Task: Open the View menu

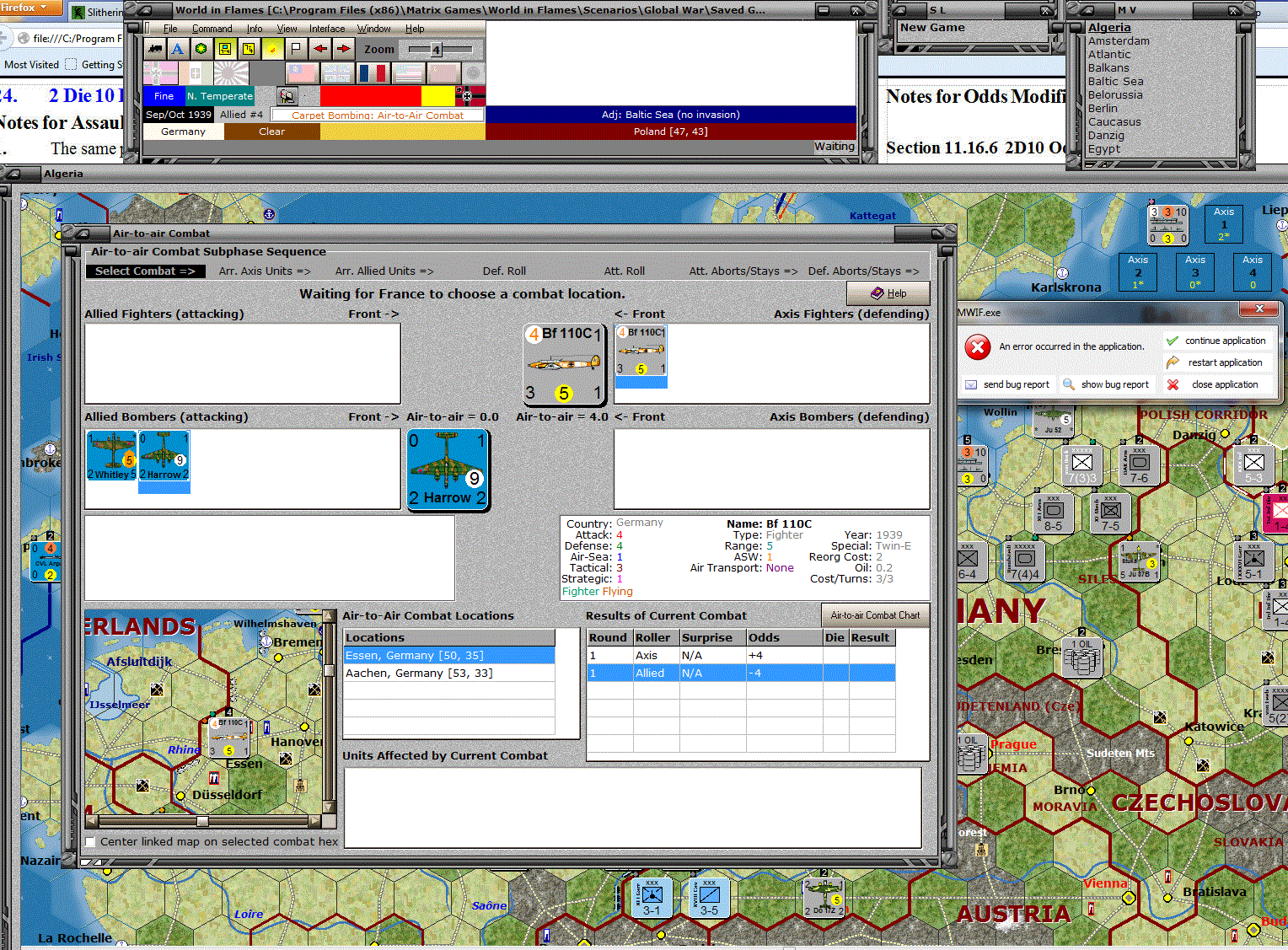Action: point(287,29)
